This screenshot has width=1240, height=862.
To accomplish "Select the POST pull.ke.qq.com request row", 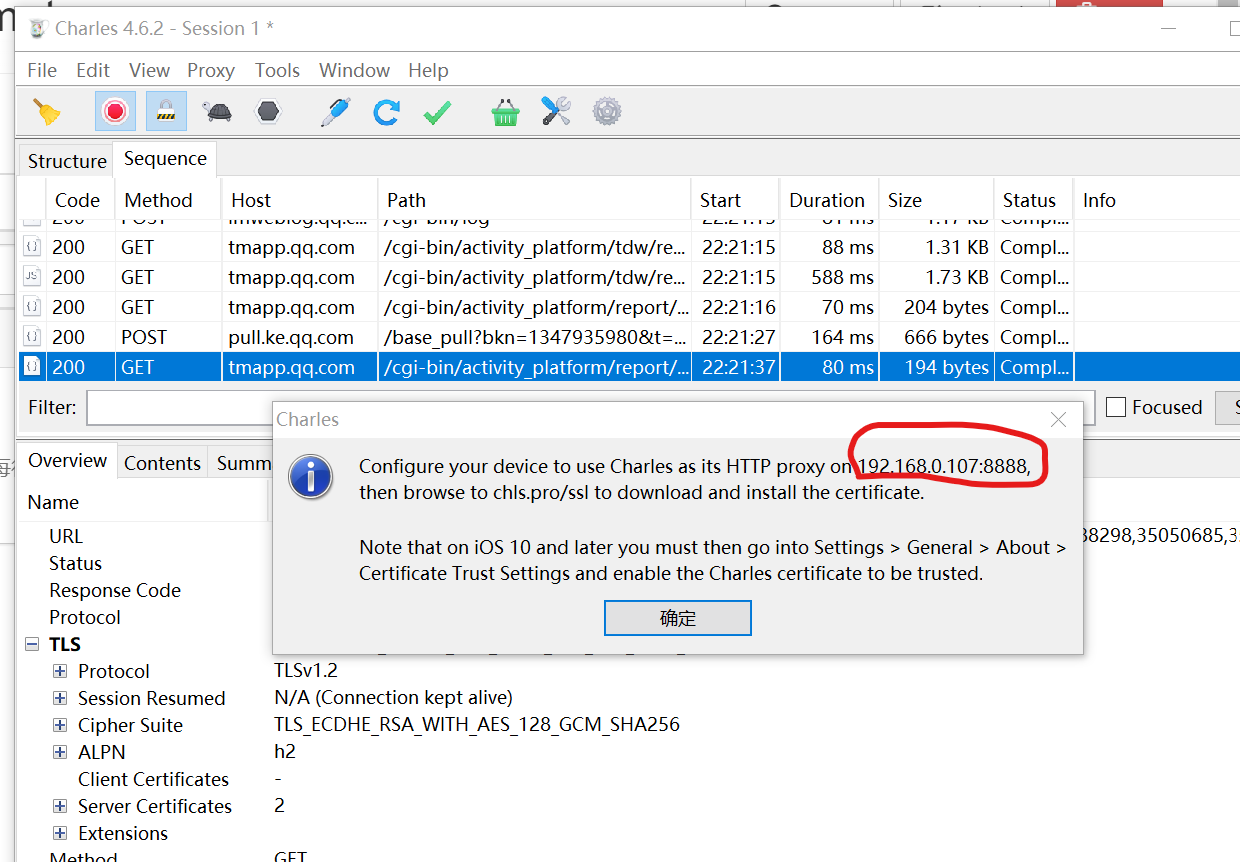I will click(x=630, y=337).
